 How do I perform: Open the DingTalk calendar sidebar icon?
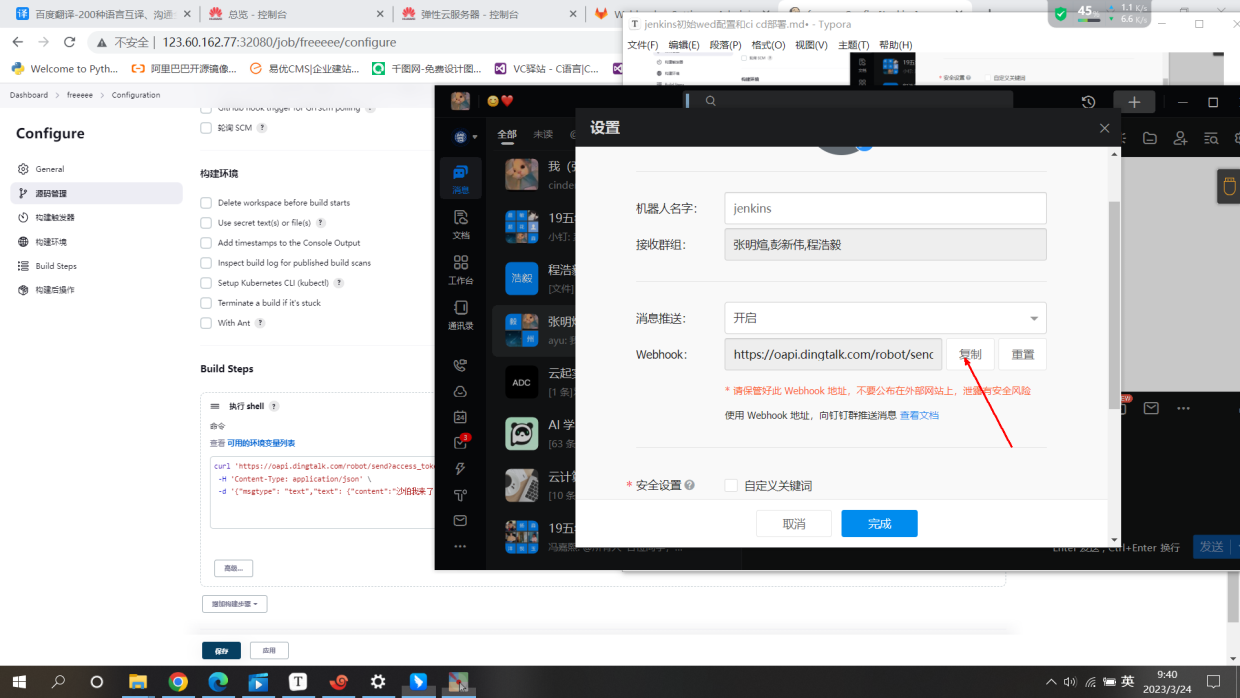pos(460,417)
